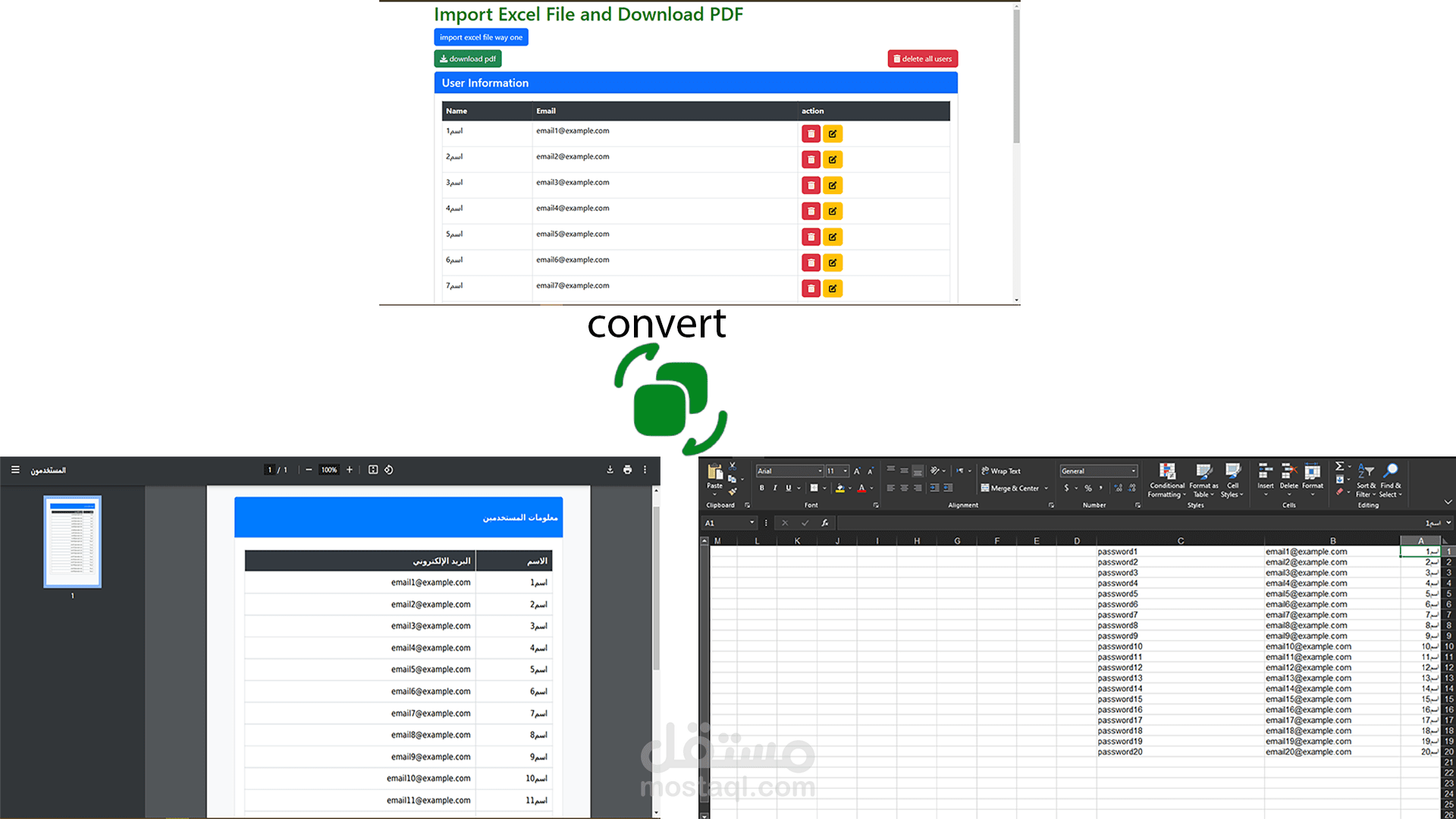The height and width of the screenshot is (819, 1456).
Task: Select the PDF page 1 thumbnail
Action: pos(72,541)
